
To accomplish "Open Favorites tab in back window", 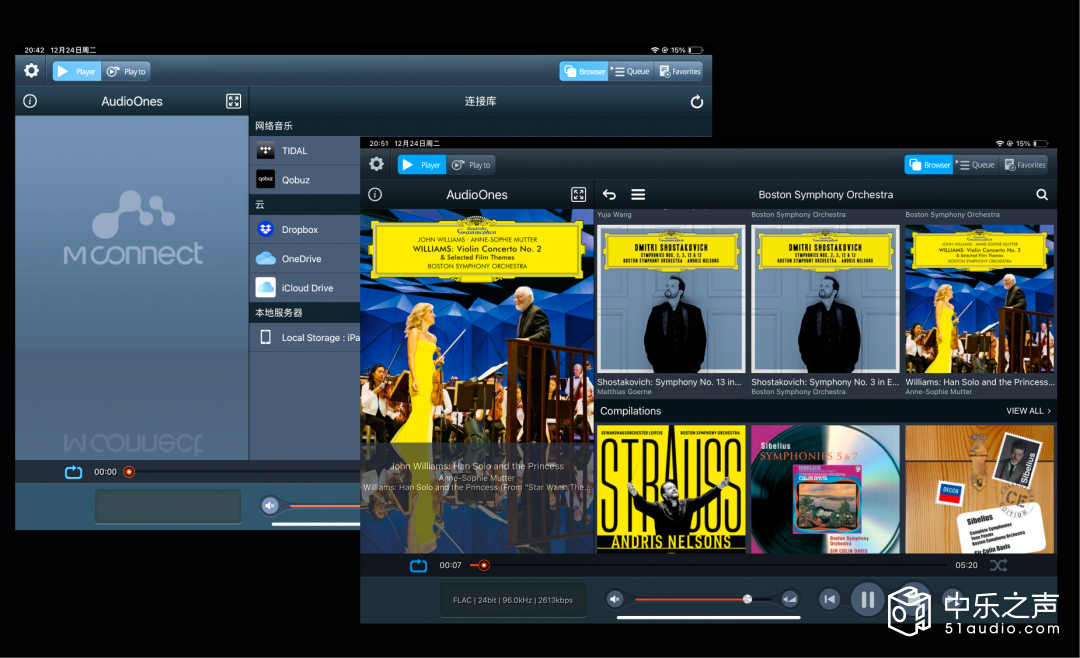I will 679,71.
